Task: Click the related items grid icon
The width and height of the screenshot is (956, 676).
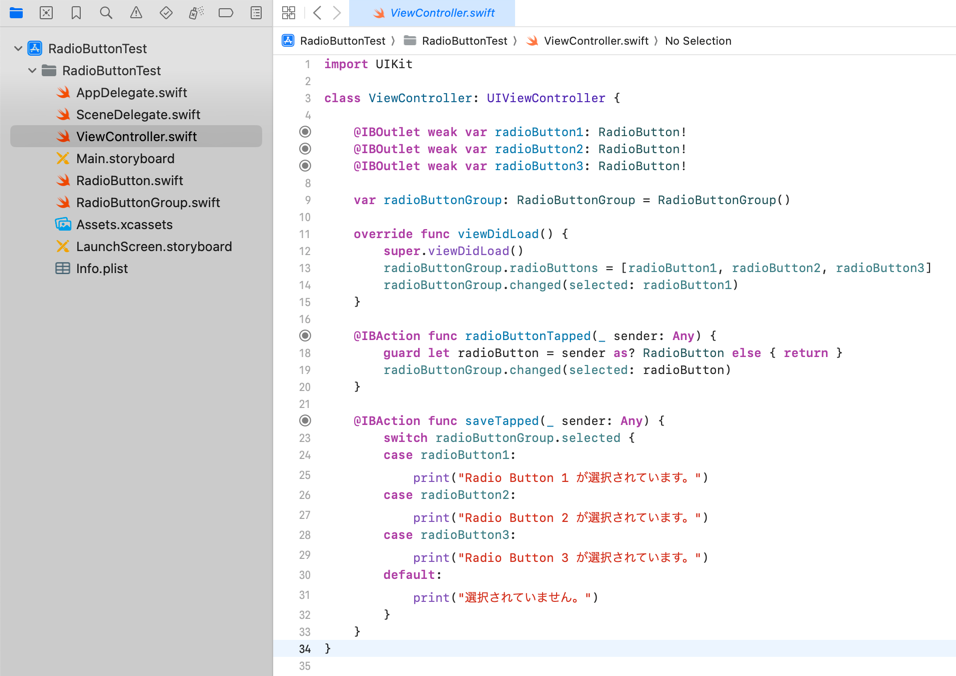Action: (289, 13)
